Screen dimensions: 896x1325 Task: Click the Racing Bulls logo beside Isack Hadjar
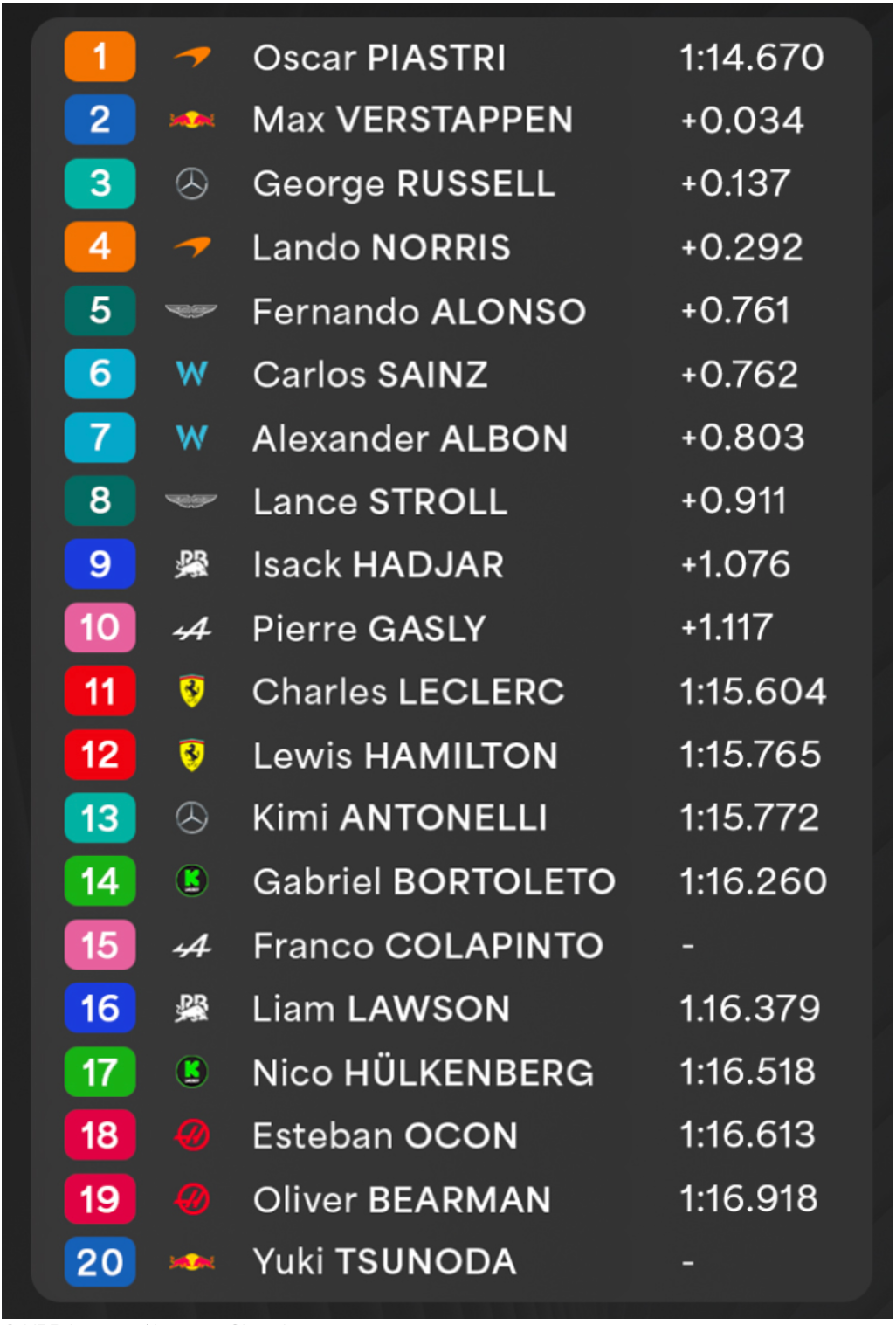point(192,564)
